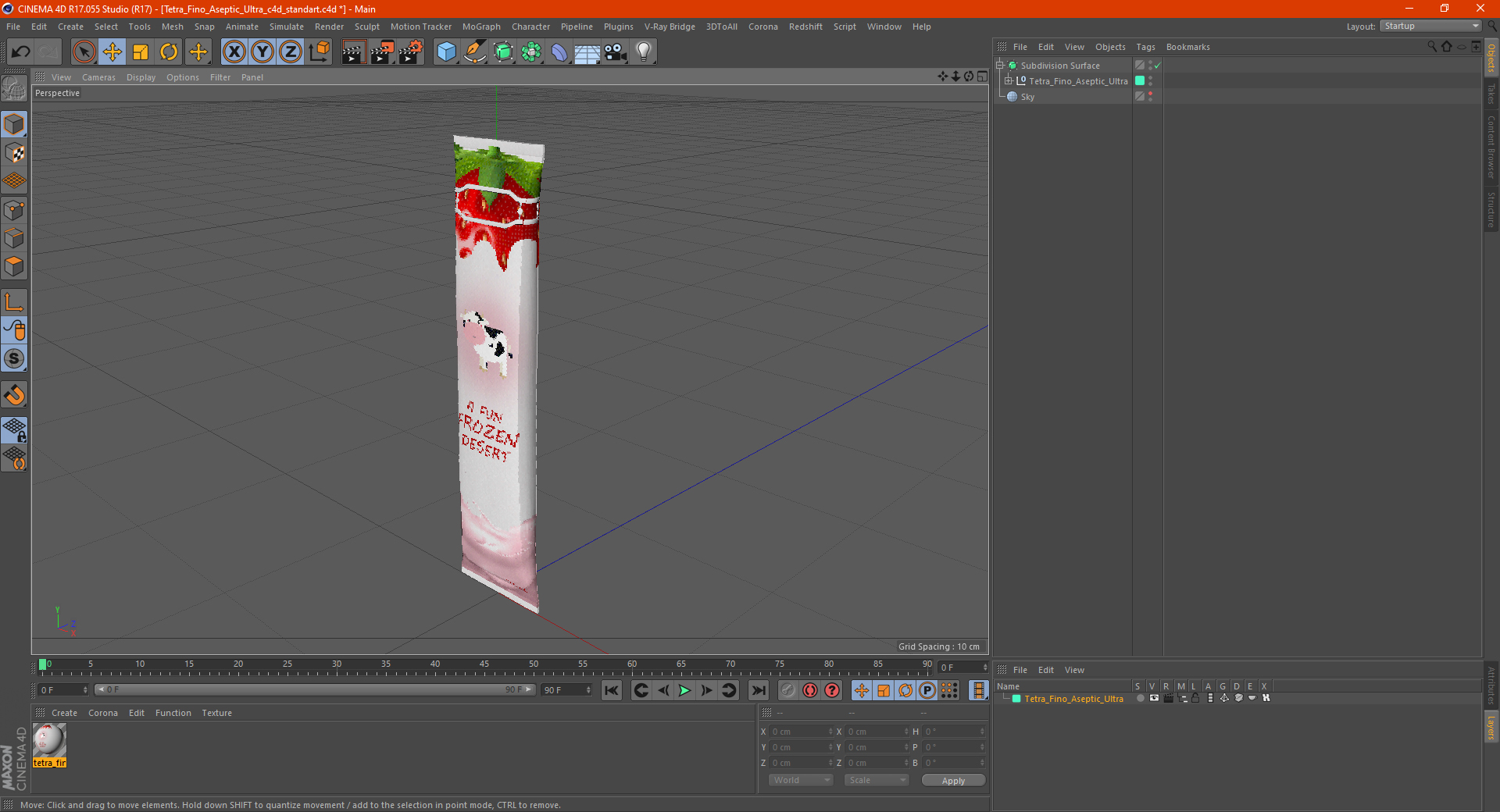The image size is (1500, 812).
Task: Toggle Sky visibility dots
Action: pyautogui.click(x=1150, y=97)
